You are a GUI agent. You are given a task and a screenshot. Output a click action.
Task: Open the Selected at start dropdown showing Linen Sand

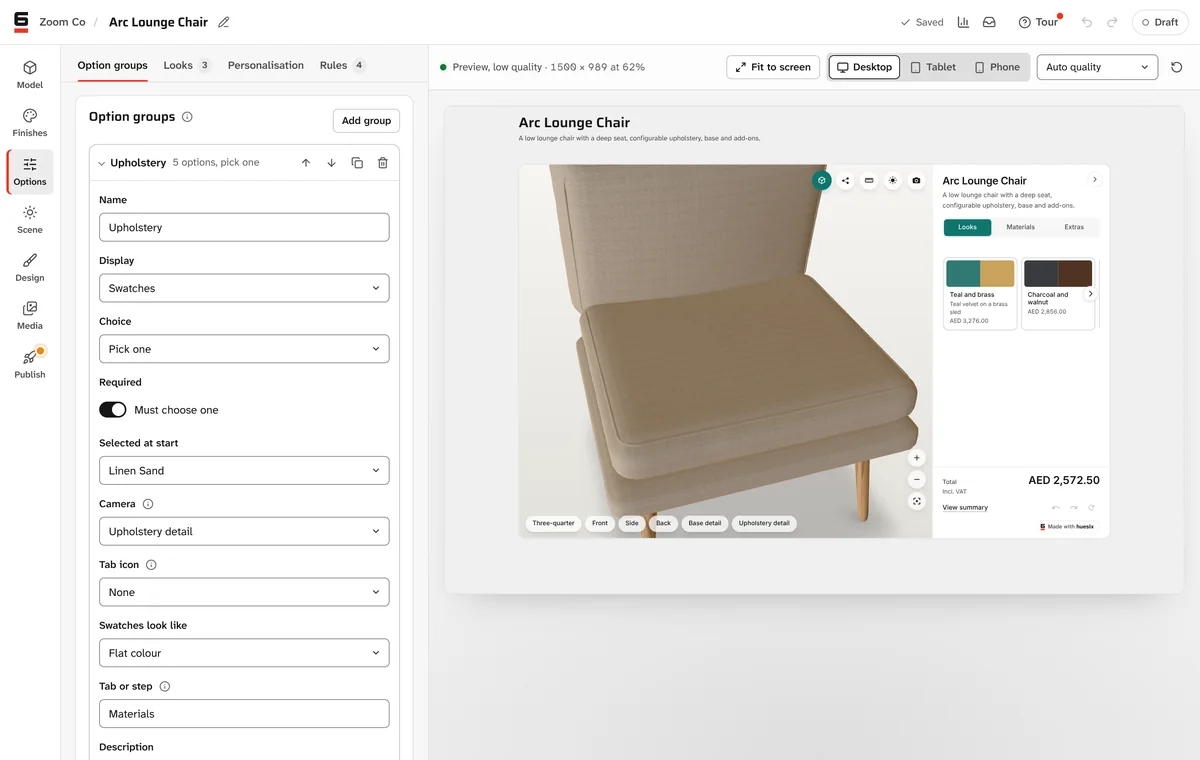tap(244, 470)
